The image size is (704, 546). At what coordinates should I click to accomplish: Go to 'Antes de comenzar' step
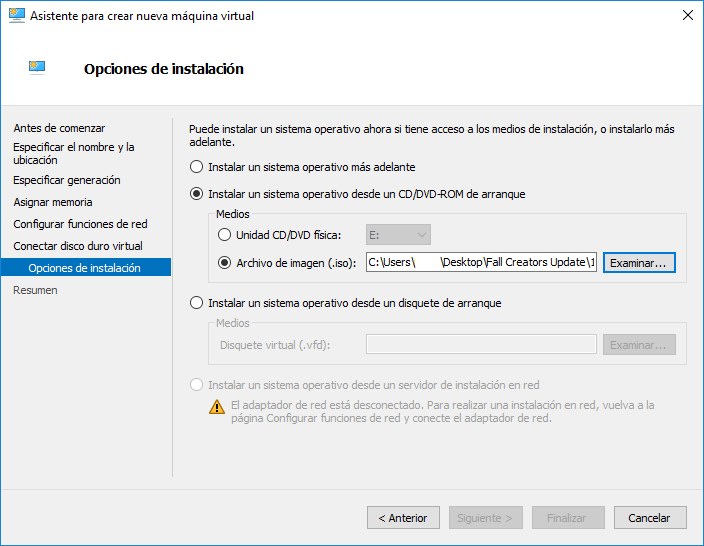[x=59, y=128]
